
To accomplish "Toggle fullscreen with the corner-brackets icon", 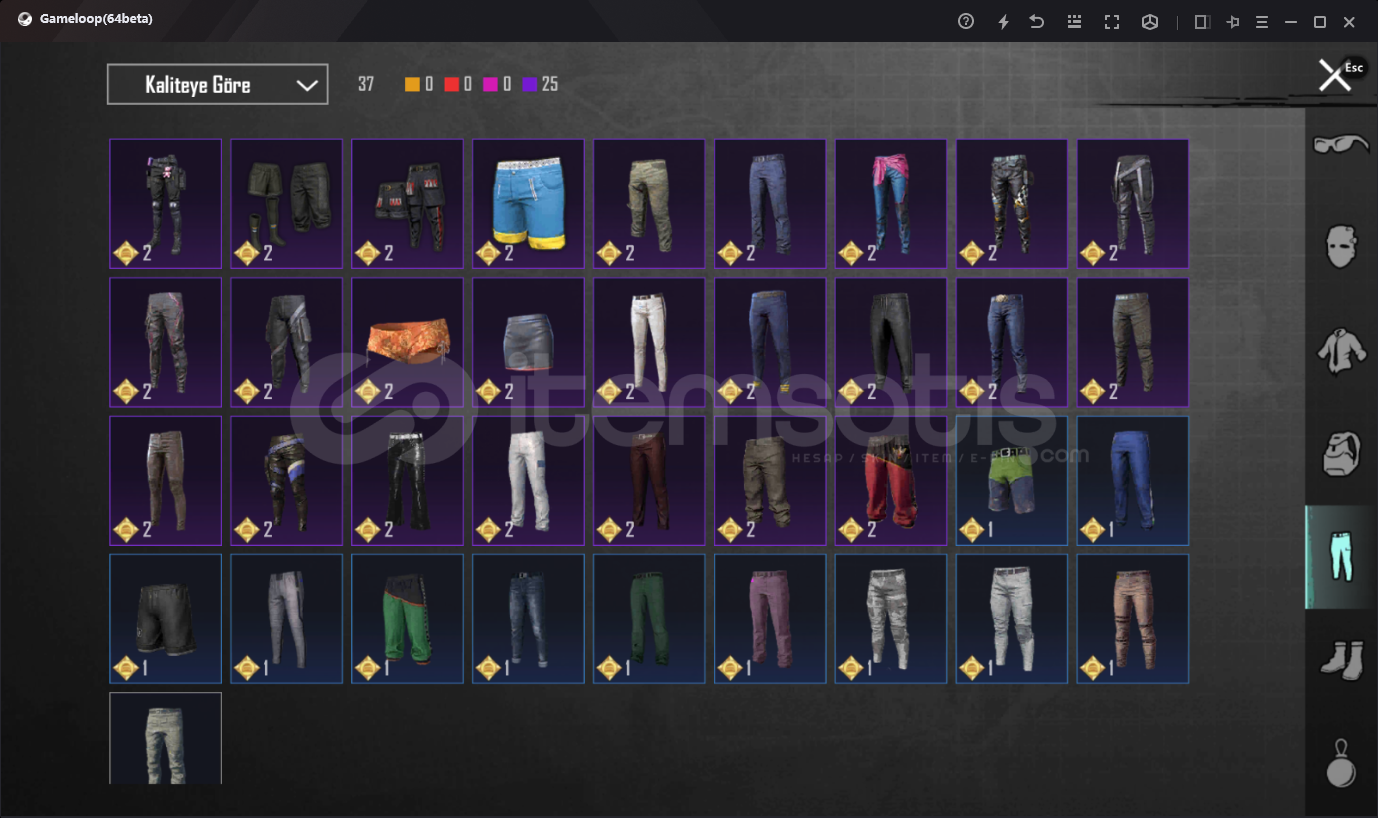I will [1112, 21].
